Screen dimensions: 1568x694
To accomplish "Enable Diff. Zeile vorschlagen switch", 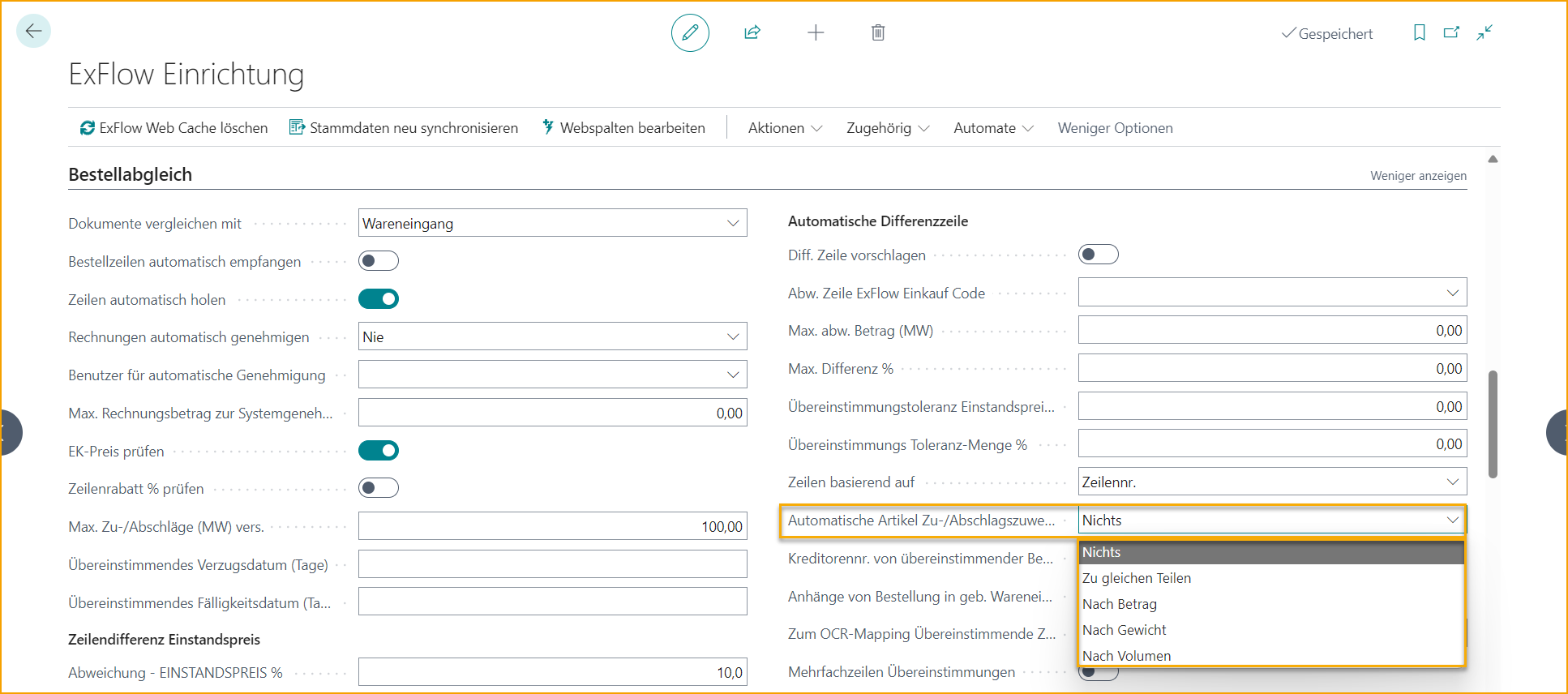I will pyautogui.click(x=1099, y=255).
